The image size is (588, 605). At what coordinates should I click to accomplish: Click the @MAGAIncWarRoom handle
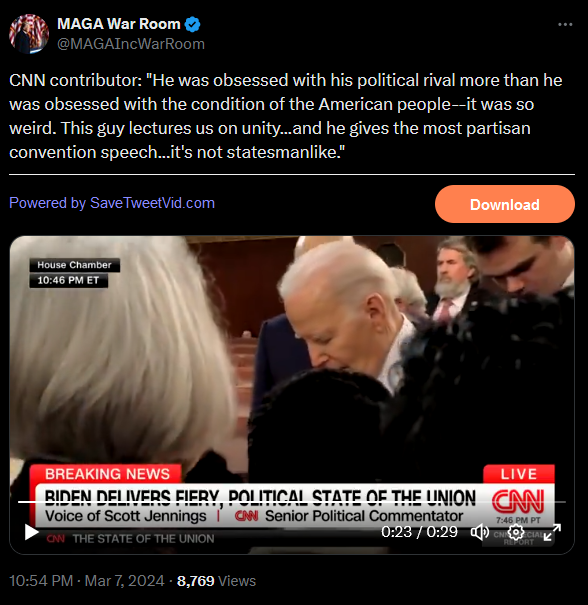pyautogui.click(x=131, y=44)
